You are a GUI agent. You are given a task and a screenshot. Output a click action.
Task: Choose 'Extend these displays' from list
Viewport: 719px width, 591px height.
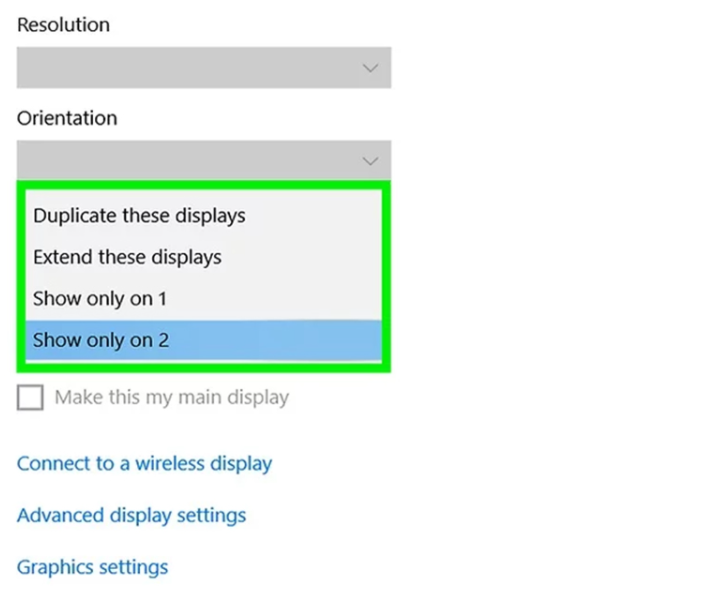[x=127, y=257]
